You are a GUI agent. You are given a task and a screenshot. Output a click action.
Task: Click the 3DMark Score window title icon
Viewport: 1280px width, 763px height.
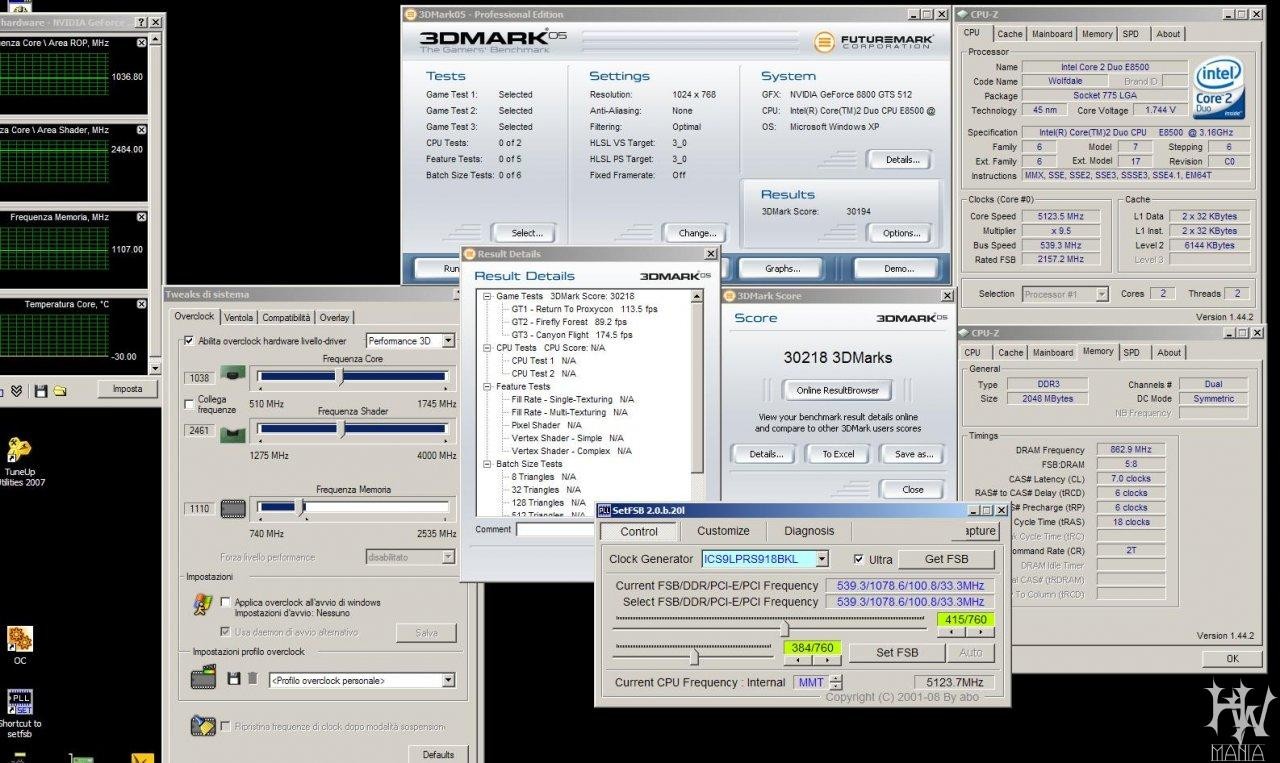click(729, 296)
